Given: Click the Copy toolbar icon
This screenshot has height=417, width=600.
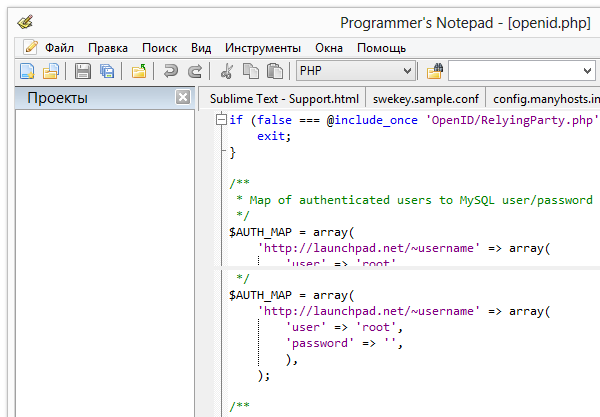Looking at the screenshot, I should tap(249, 71).
